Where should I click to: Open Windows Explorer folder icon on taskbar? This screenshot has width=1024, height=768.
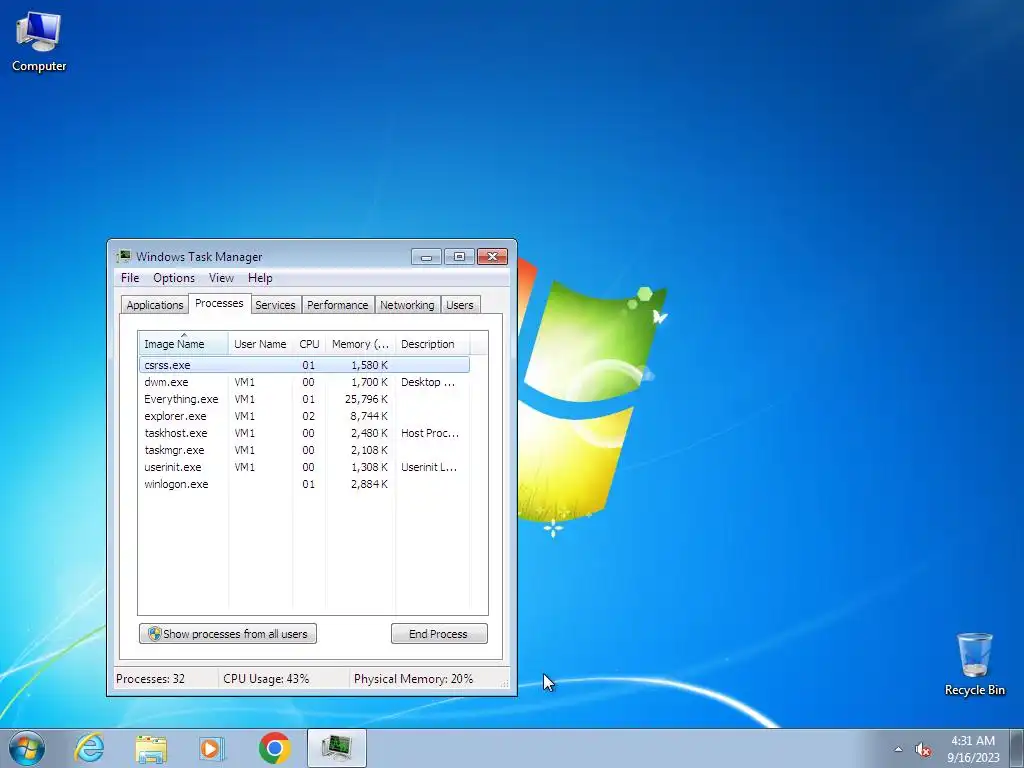[151, 748]
